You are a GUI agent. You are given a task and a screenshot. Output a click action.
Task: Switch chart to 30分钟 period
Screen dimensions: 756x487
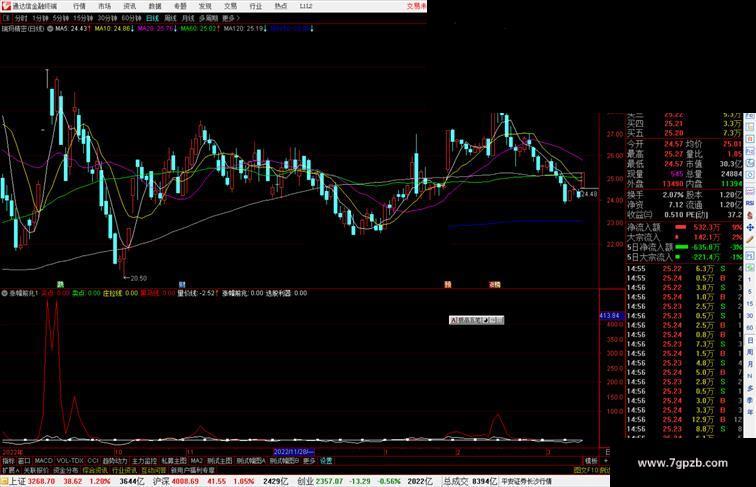tap(107, 18)
